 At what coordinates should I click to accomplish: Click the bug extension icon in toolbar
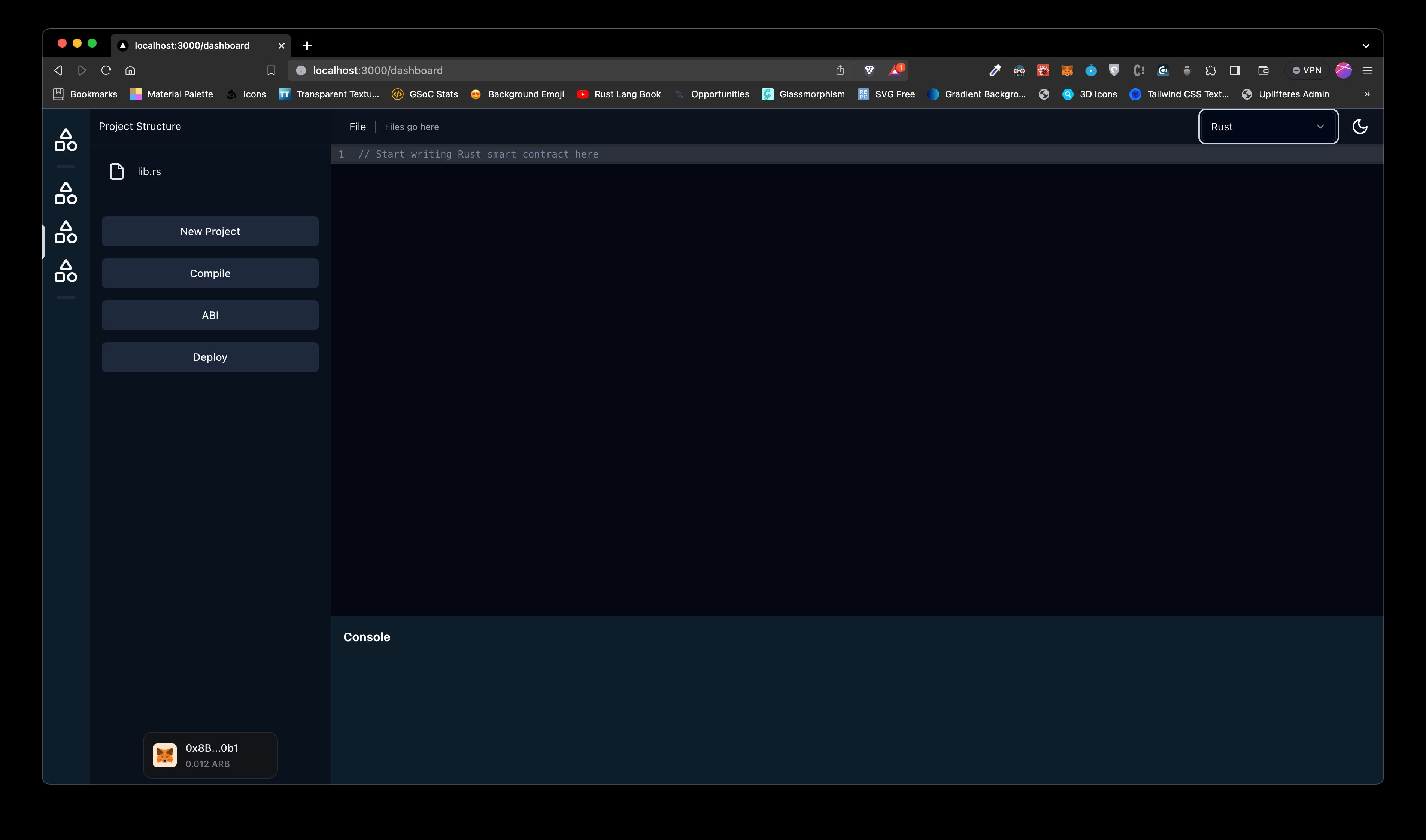(1187, 70)
